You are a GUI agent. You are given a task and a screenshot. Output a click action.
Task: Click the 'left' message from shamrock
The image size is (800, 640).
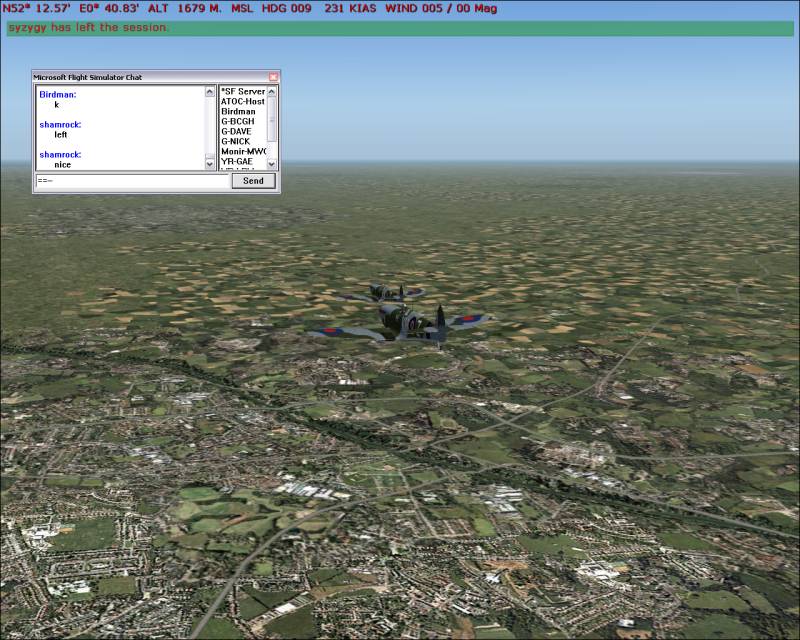(x=61, y=135)
